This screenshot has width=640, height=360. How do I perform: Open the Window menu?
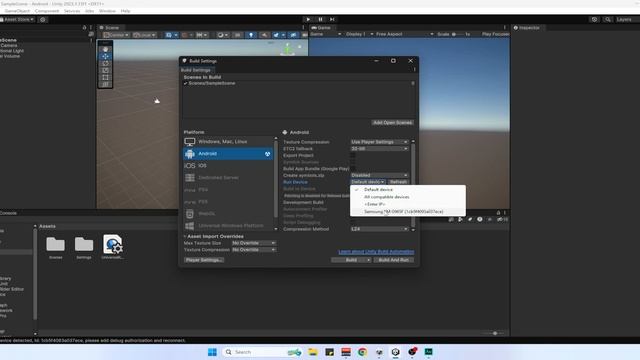[x=107, y=11]
